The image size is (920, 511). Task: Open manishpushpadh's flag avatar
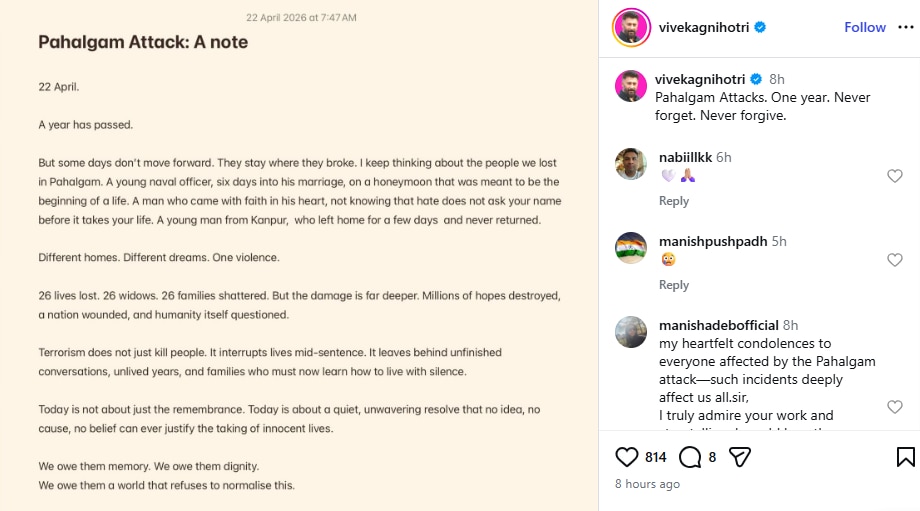pyautogui.click(x=630, y=248)
